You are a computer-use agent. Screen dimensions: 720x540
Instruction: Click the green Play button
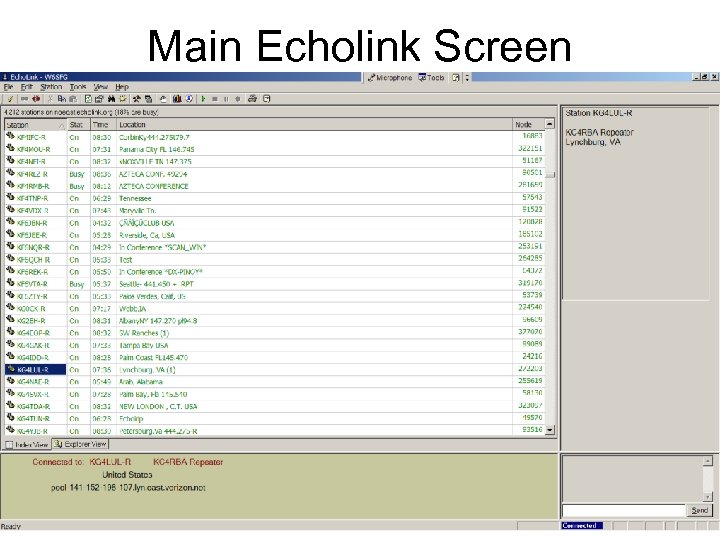point(203,99)
